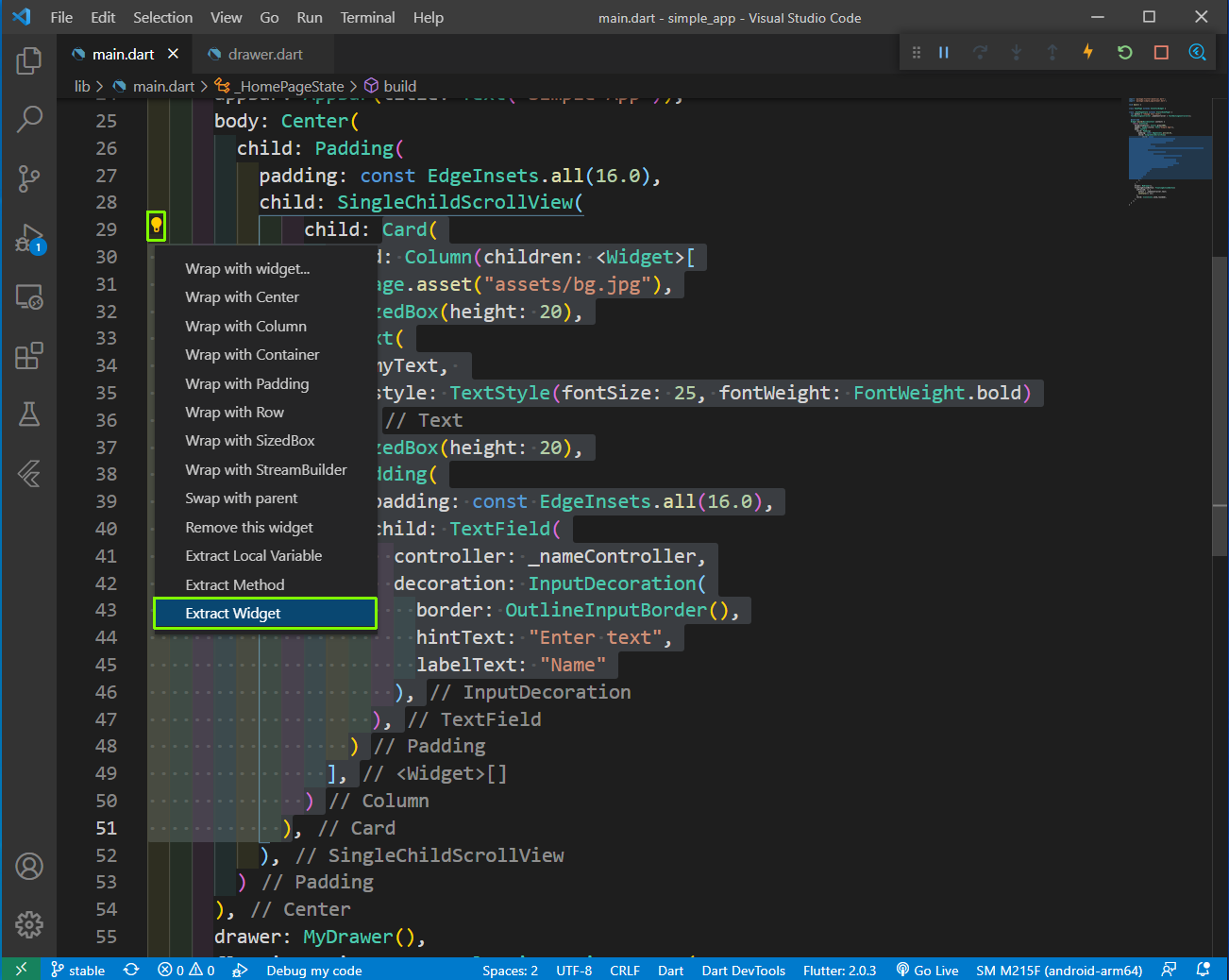Viewport: 1229px width, 980px height.
Task: Click the remote window status icon
Action: (21, 970)
